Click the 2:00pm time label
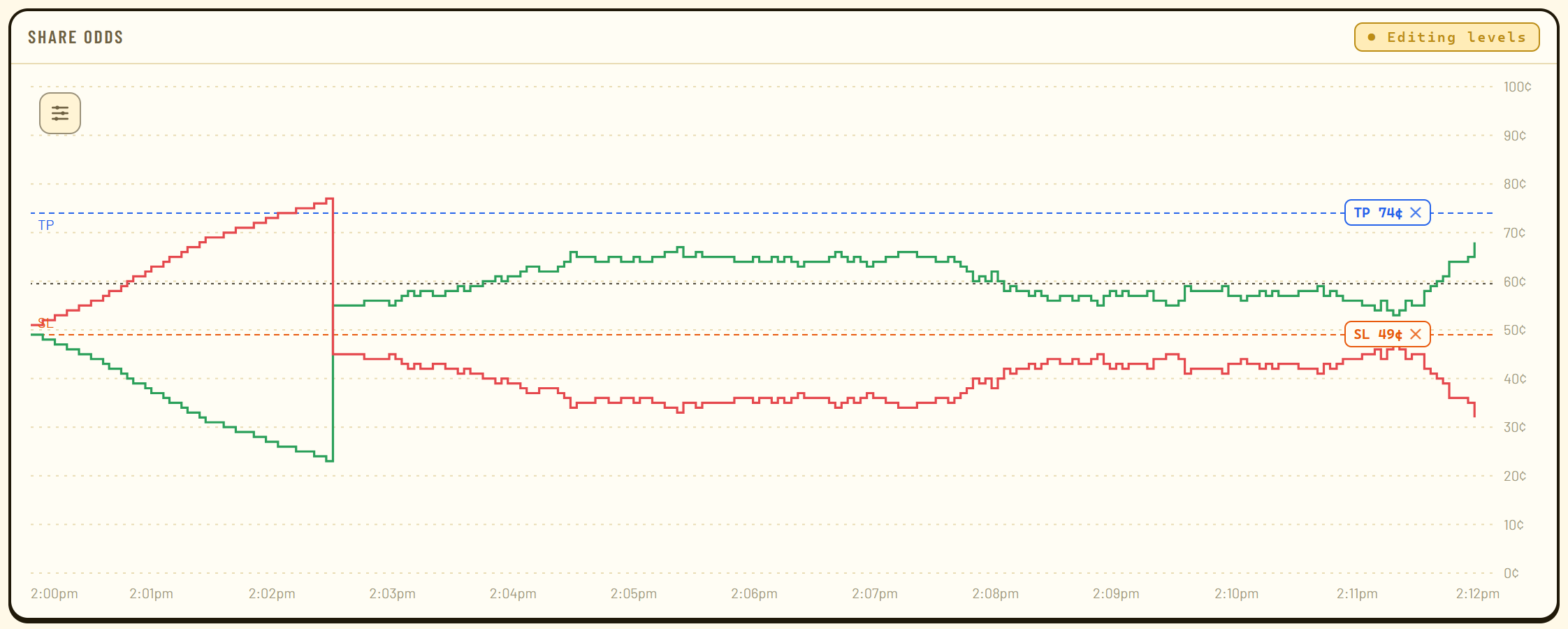 [x=55, y=593]
